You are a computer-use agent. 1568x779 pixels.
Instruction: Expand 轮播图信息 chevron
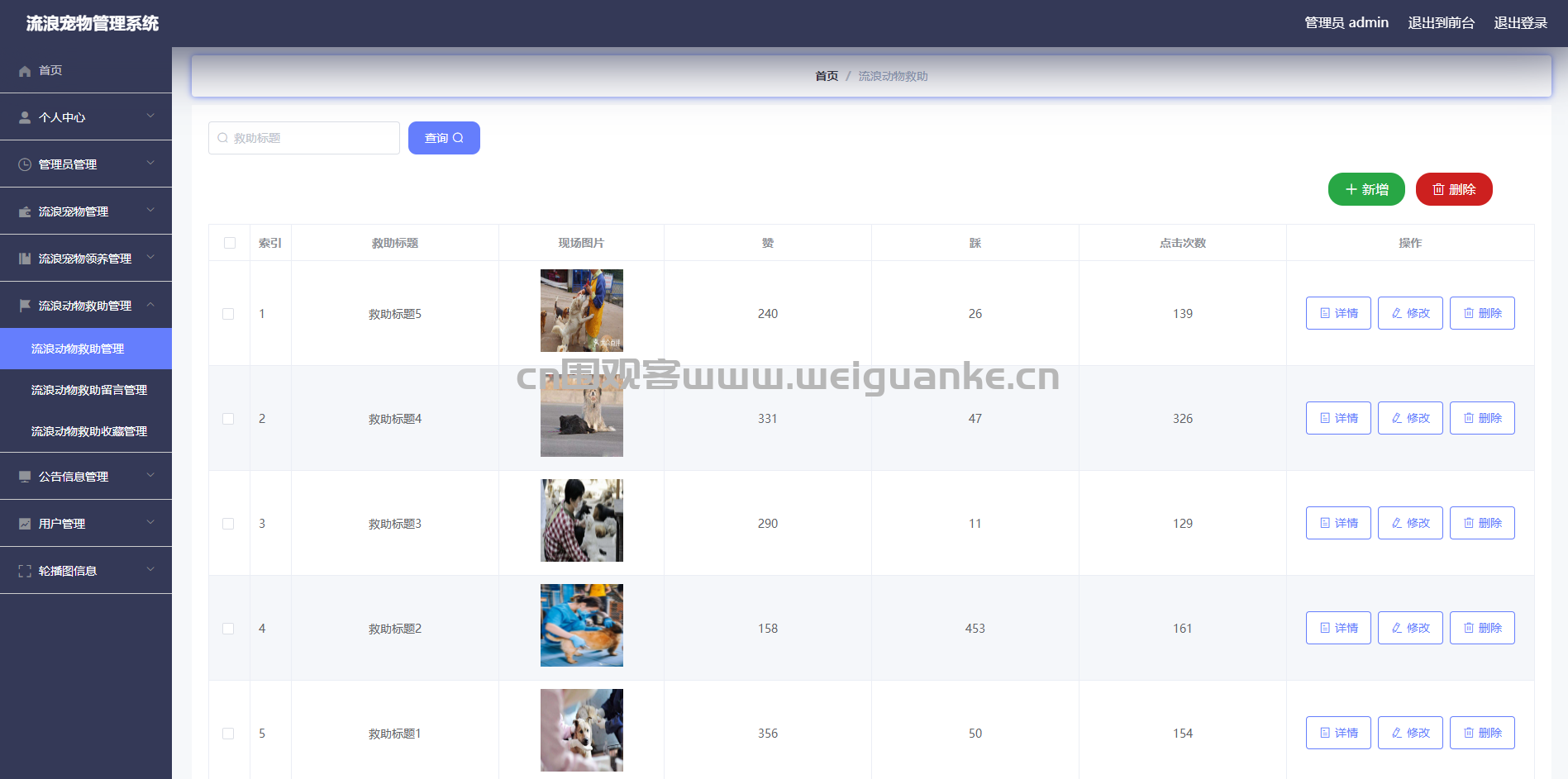tap(150, 570)
